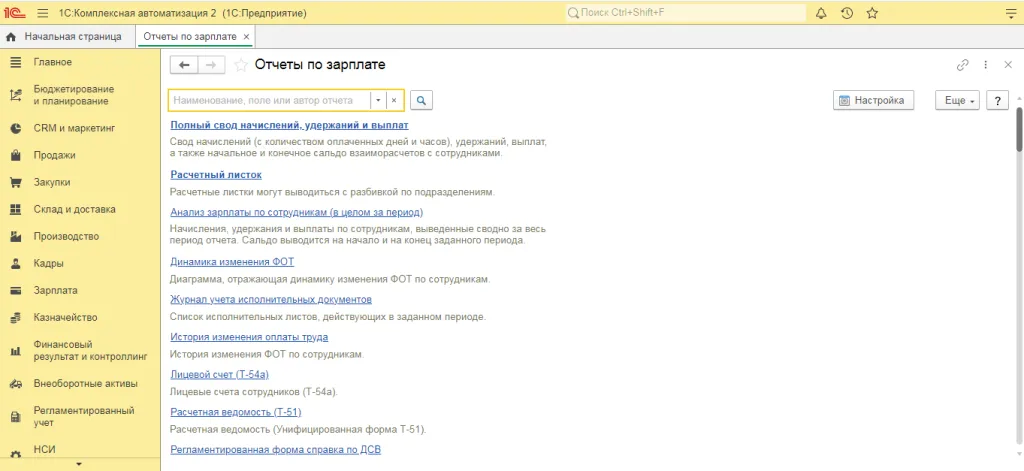Go forward with the right arrow button
Screen dimensions: 1024x471
coord(211,65)
